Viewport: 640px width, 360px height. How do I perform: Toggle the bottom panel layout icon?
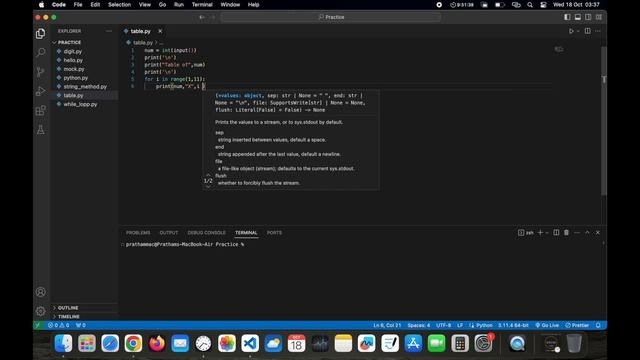tap(578, 17)
